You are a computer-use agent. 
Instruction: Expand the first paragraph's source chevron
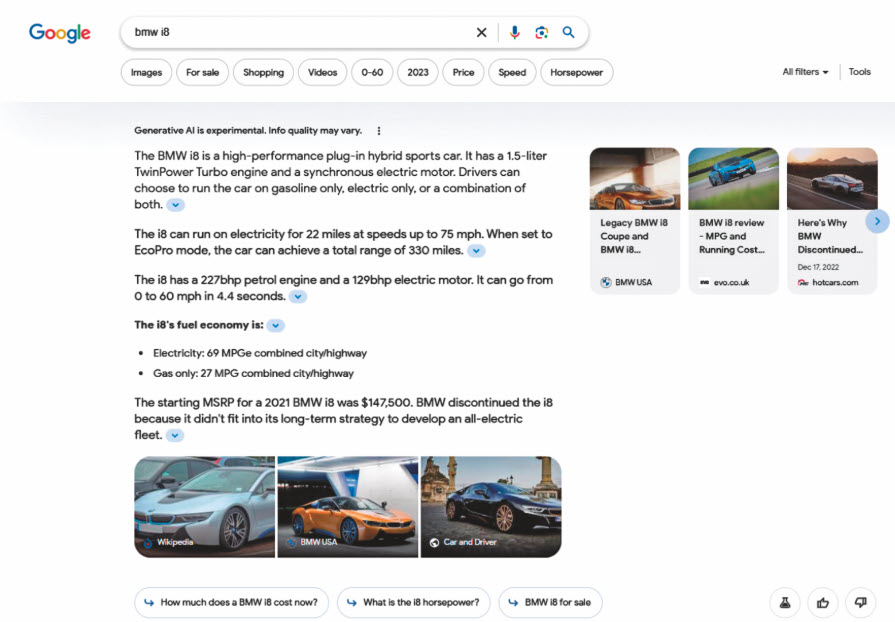[175, 205]
